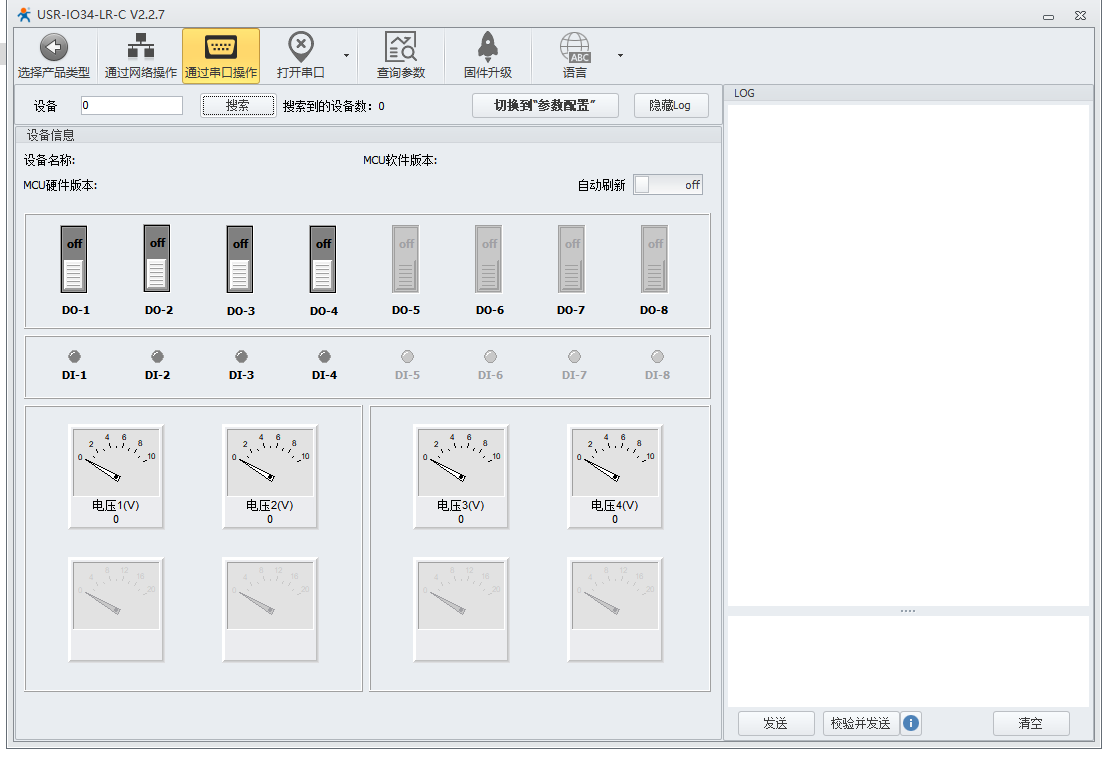Click the blue info icon beside 校验并发送
The height and width of the screenshot is (760, 1109).
(x=911, y=723)
